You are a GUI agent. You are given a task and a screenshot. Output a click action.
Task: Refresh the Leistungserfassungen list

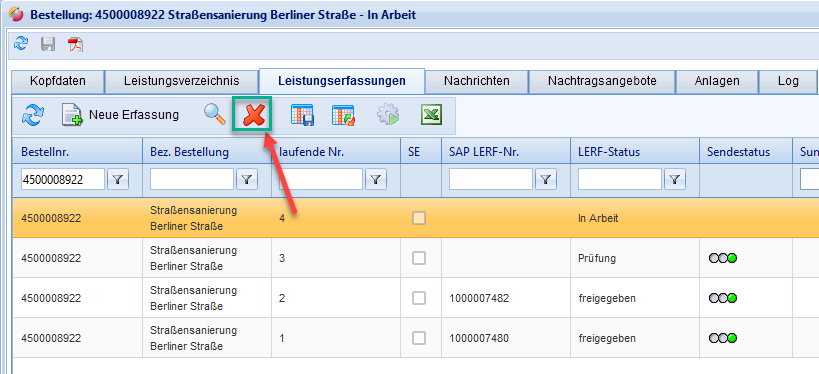coord(33,114)
